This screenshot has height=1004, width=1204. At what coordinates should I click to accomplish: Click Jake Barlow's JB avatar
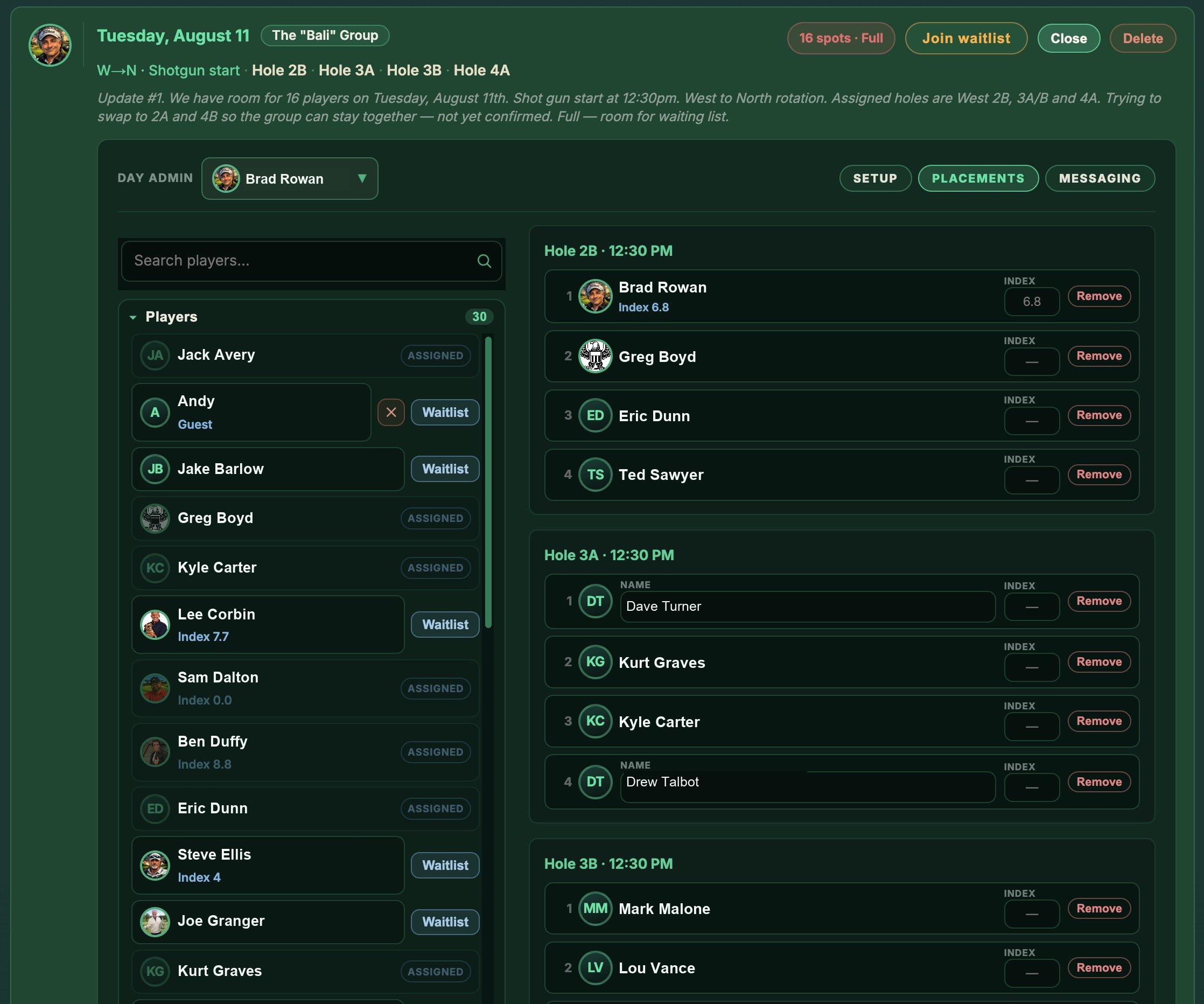[155, 469]
